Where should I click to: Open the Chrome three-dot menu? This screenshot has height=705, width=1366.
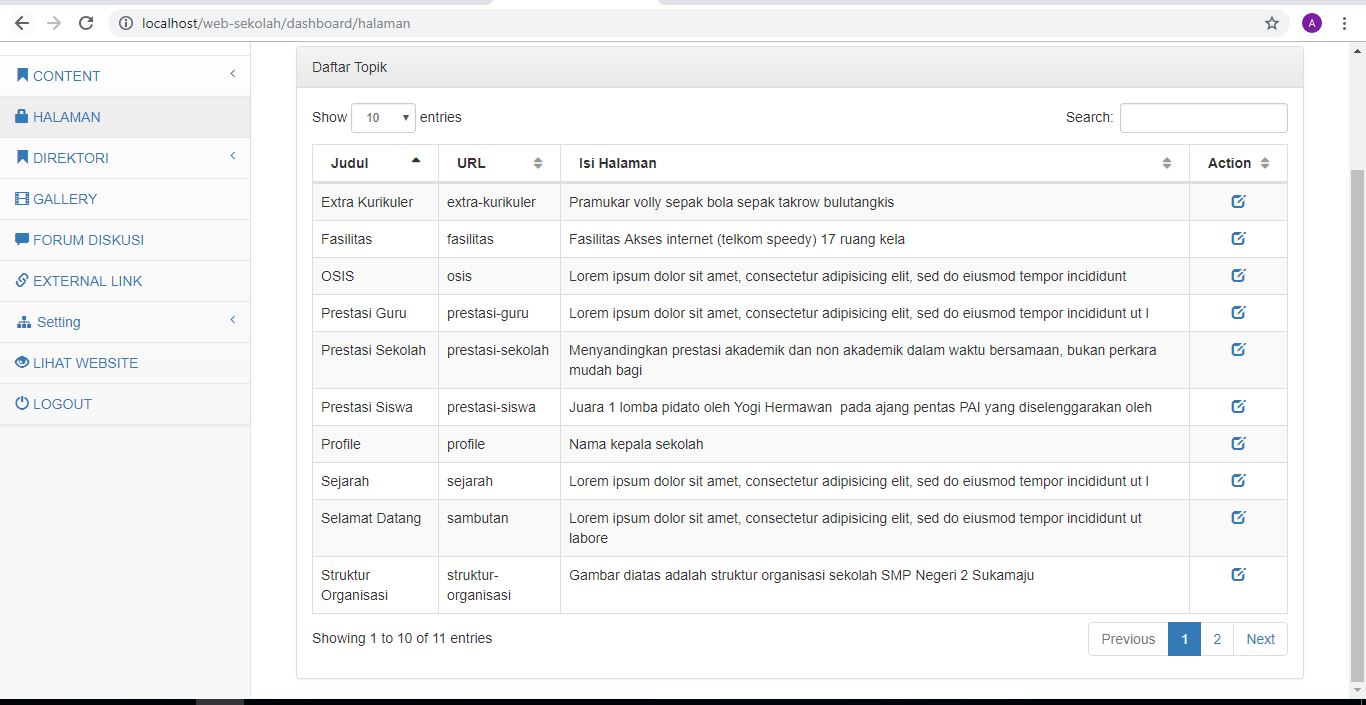coord(1345,23)
